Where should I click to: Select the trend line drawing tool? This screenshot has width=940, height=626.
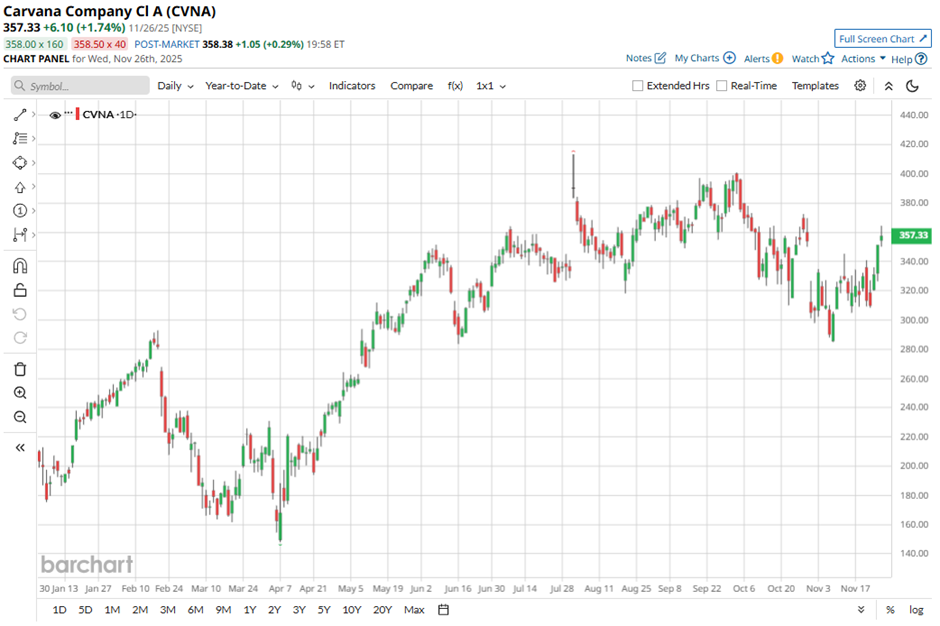pyautogui.click(x=20, y=115)
